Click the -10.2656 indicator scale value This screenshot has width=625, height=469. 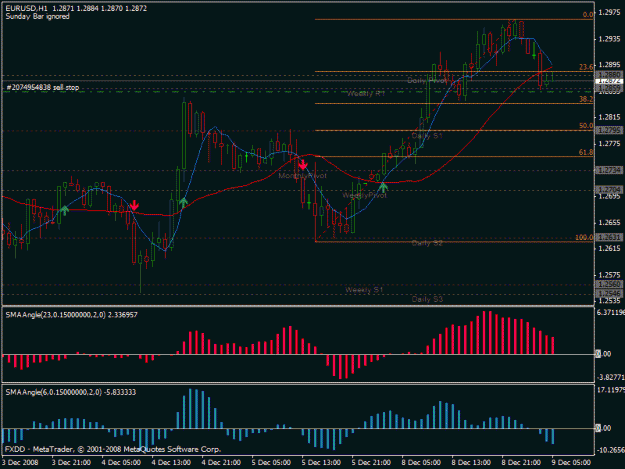(x=611, y=450)
